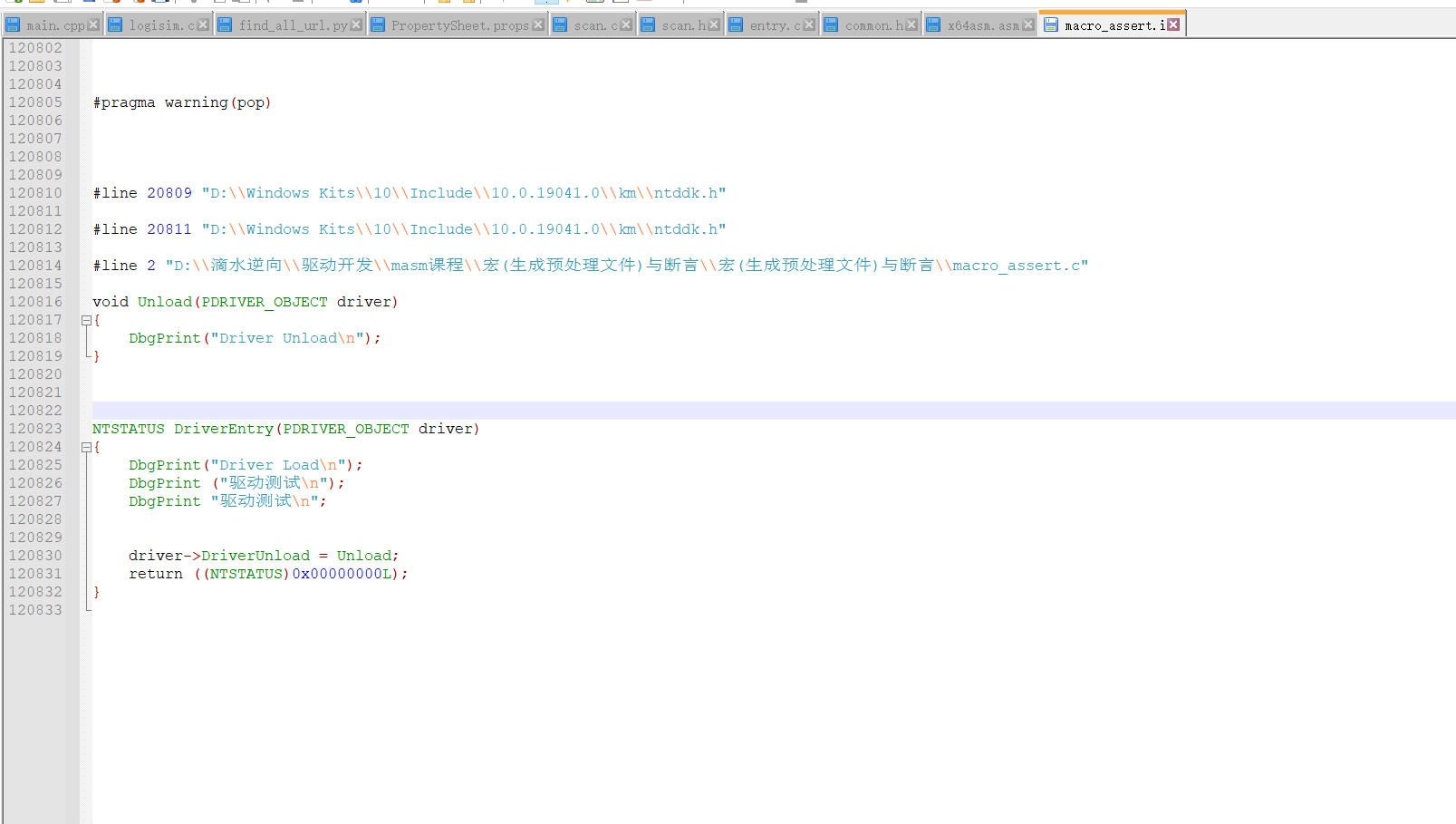Switch to PropertySheet.props tab
The width and height of the screenshot is (1456, 824).
pos(458,25)
